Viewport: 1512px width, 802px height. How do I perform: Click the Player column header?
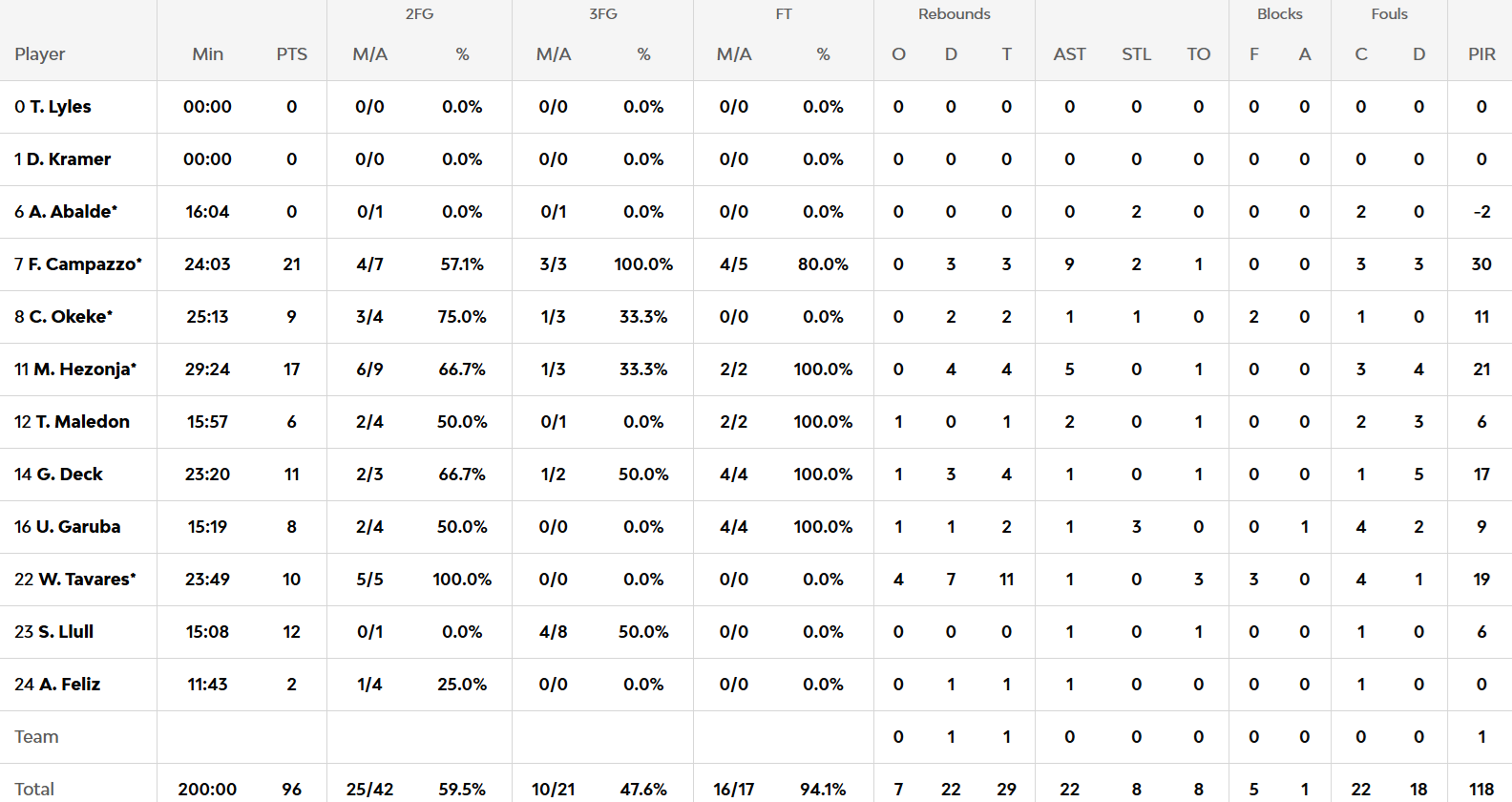pos(40,54)
